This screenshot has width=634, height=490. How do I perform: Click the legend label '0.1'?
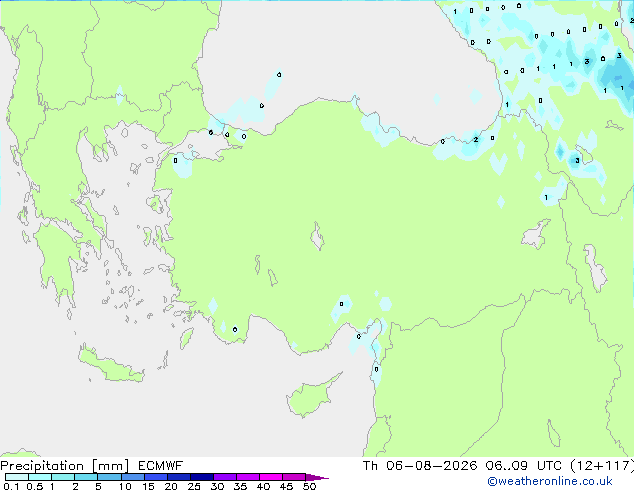tap(11, 486)
